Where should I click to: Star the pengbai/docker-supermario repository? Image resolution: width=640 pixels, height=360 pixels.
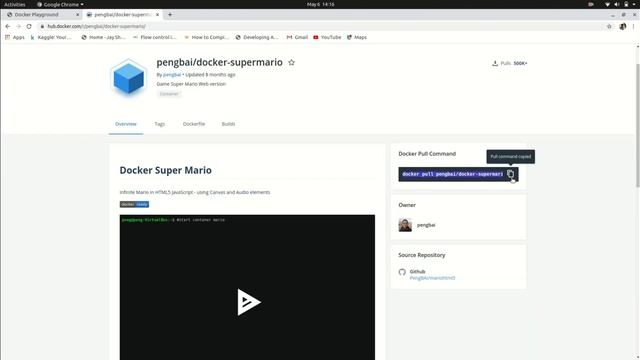[291, 62]
